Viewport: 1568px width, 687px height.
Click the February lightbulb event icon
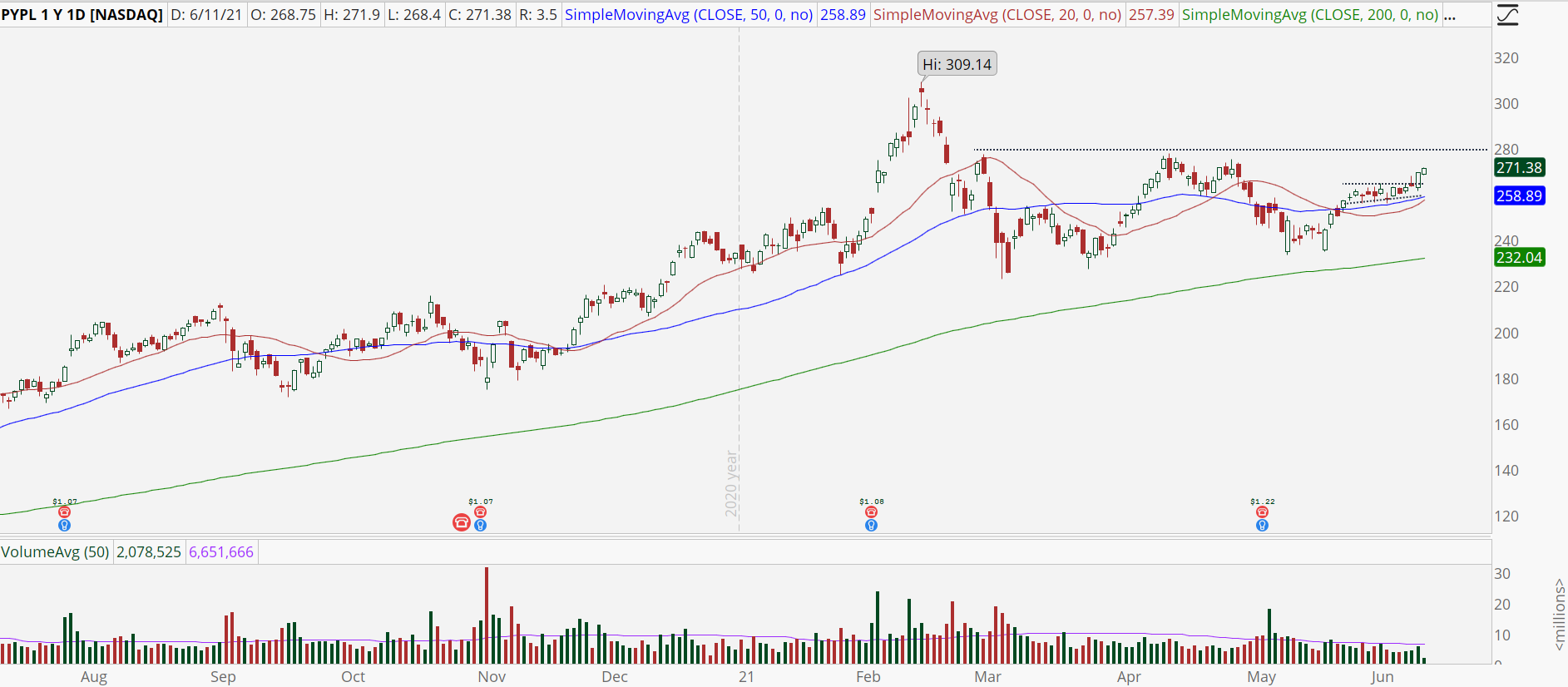click(872, 526)
